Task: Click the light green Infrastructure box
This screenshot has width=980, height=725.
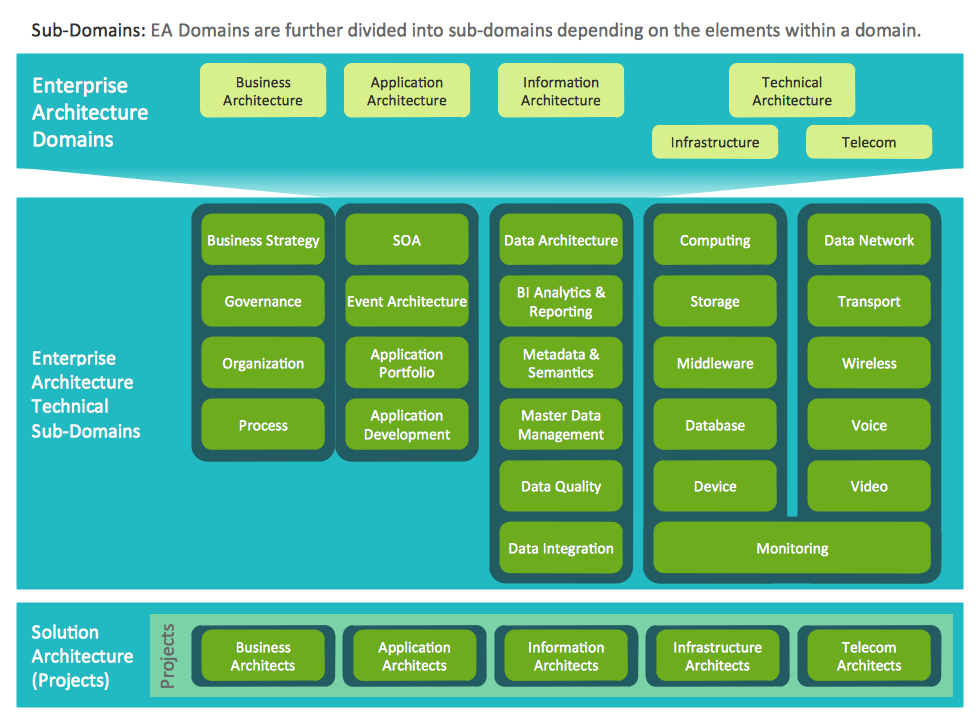Action: [x=715, y=142]
